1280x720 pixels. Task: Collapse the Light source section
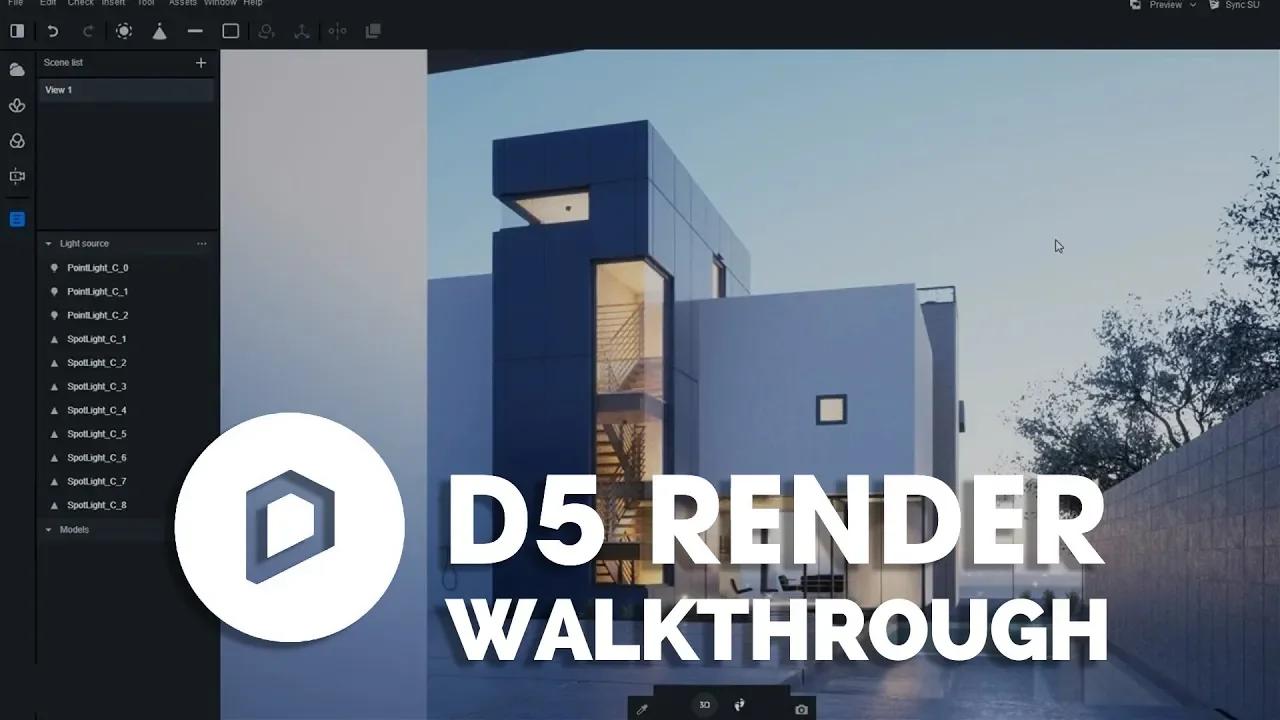46,243
